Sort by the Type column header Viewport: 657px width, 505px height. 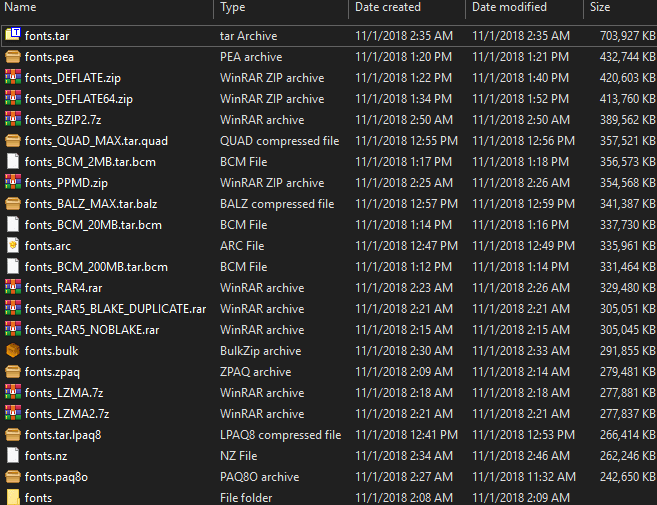tap(233, 7)
